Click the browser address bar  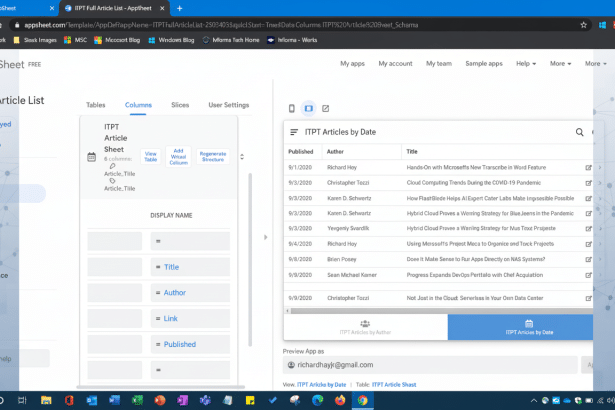[298, 25]
